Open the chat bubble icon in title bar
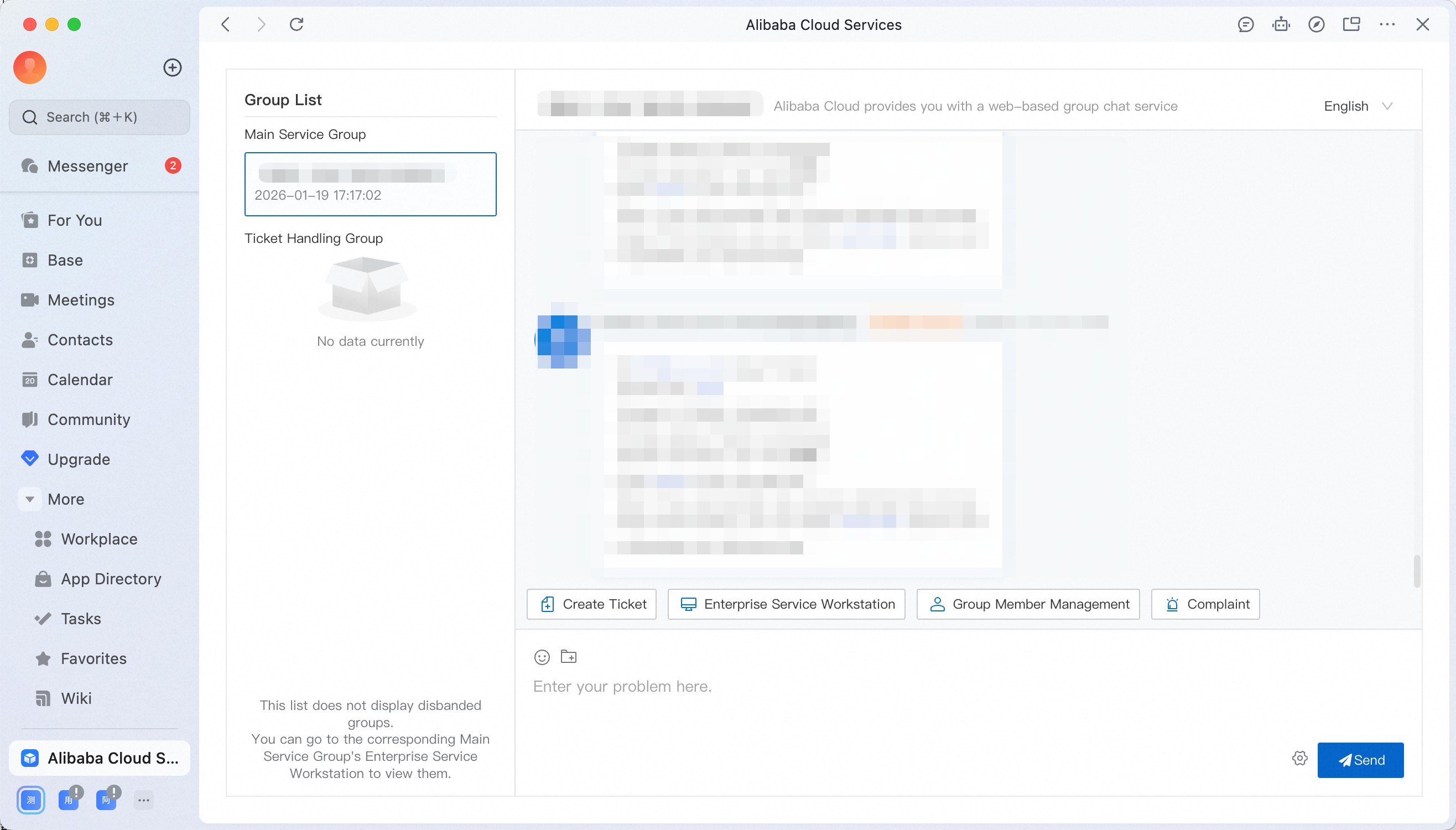 pyautogui.click(x=1245, y=24)
